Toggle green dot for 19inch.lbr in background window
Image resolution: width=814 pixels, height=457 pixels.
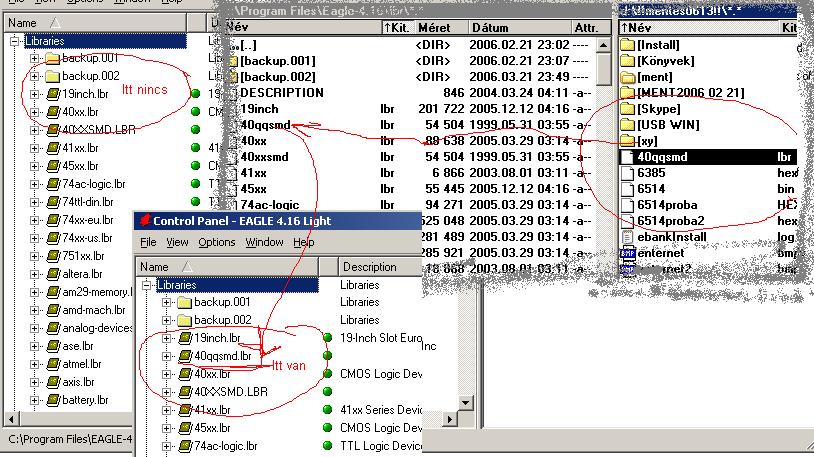196,94
